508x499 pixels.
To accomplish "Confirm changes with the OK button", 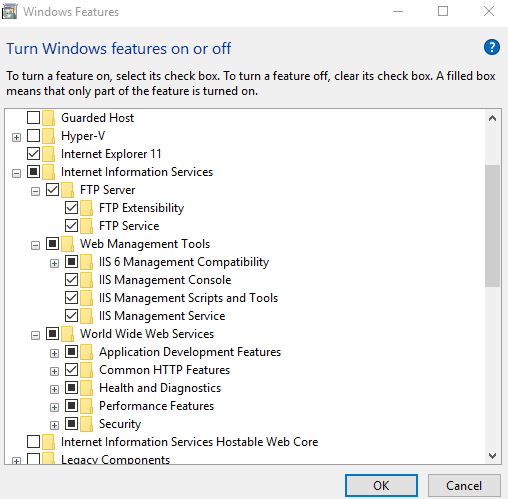I will (381, 485).
